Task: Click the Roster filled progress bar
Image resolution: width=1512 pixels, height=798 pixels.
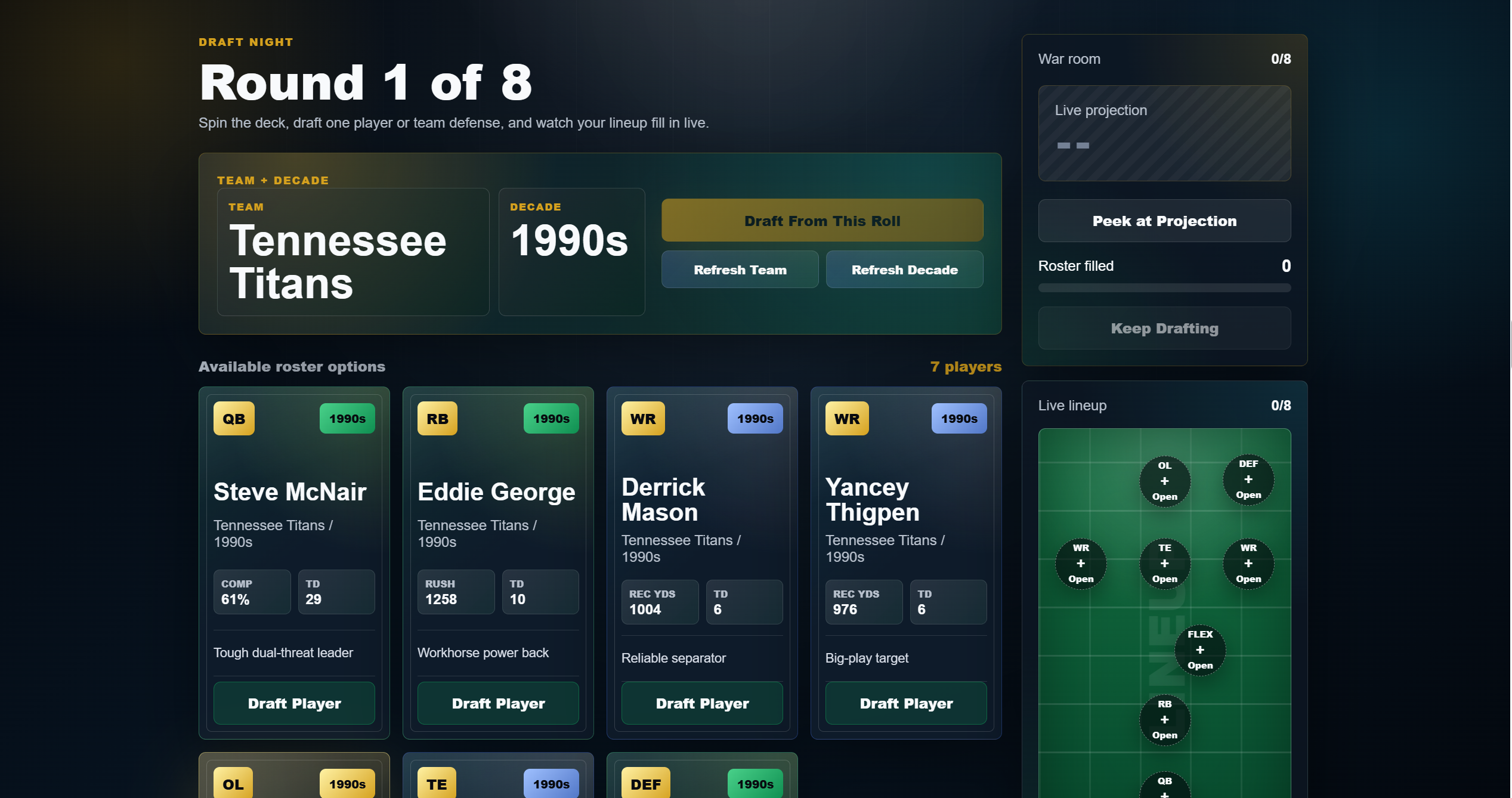Action: (x=1164, y=288)
